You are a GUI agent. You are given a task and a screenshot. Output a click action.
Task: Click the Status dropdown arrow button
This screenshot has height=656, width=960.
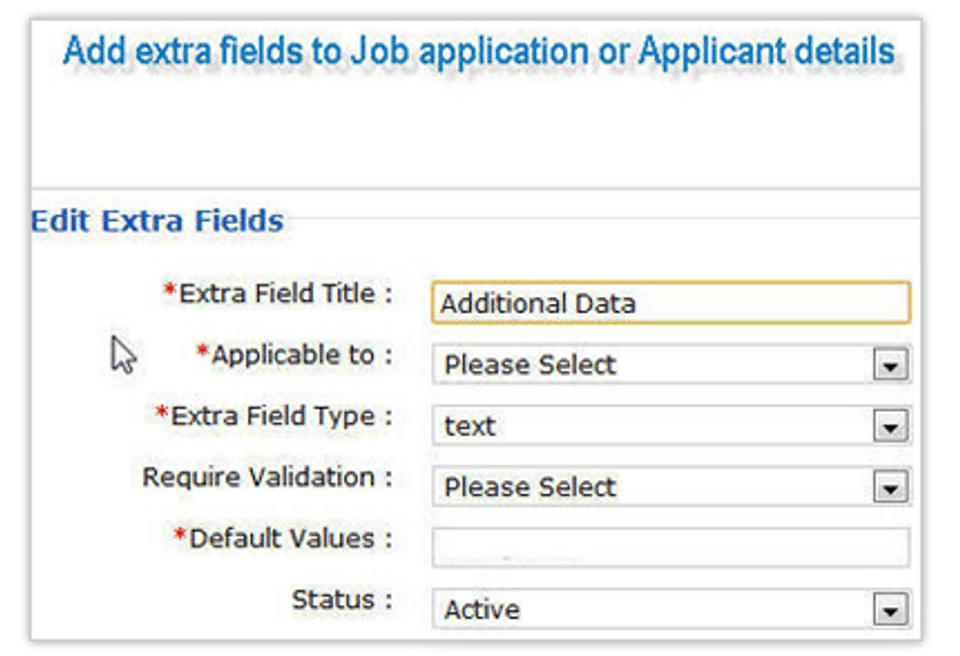[889, 610]
